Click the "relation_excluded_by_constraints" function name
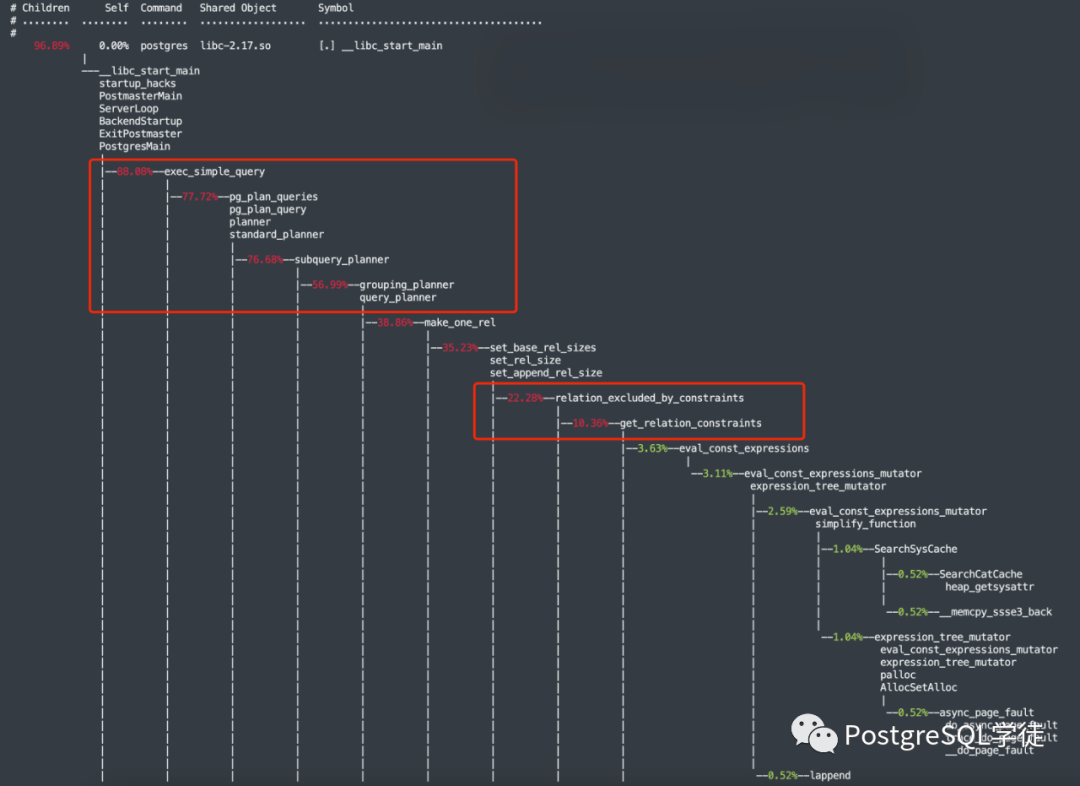Screen dimensions: 1080x786 (x=649, y=398)
